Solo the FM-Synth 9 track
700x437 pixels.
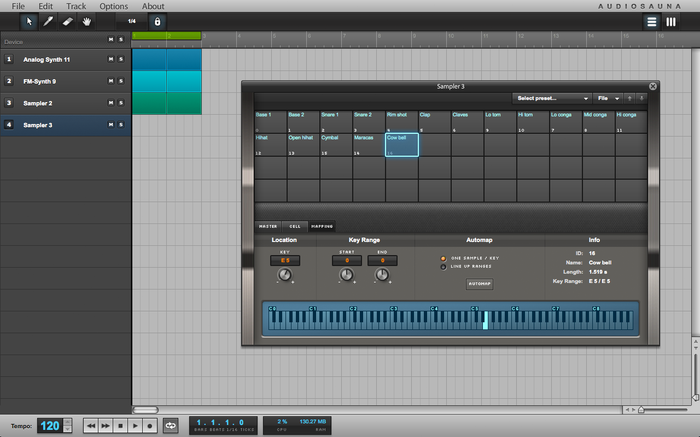click(x=121, y=81)
